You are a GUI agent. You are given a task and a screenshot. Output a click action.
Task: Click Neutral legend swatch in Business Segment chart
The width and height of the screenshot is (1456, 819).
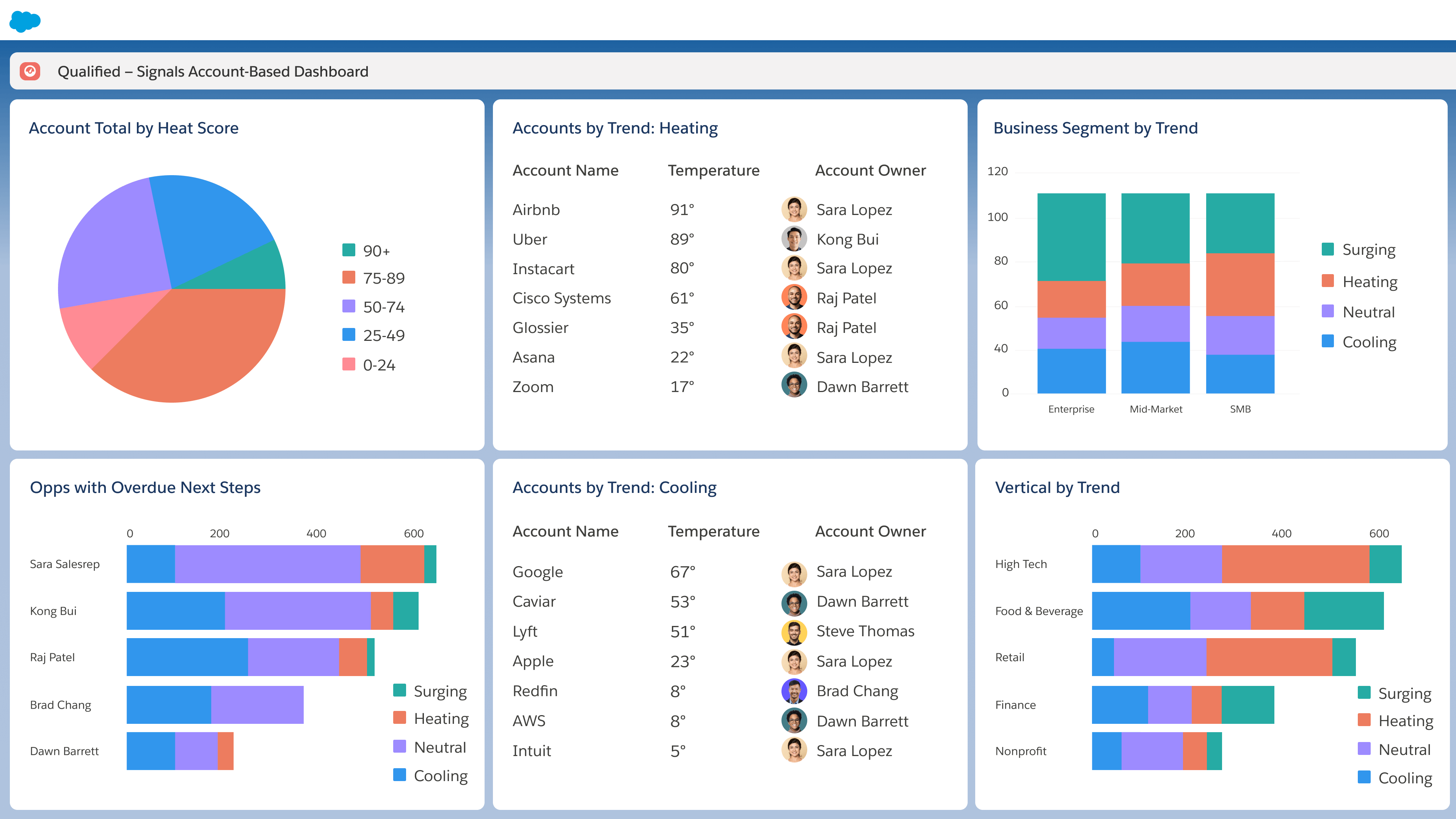(x=1328, y=311)
